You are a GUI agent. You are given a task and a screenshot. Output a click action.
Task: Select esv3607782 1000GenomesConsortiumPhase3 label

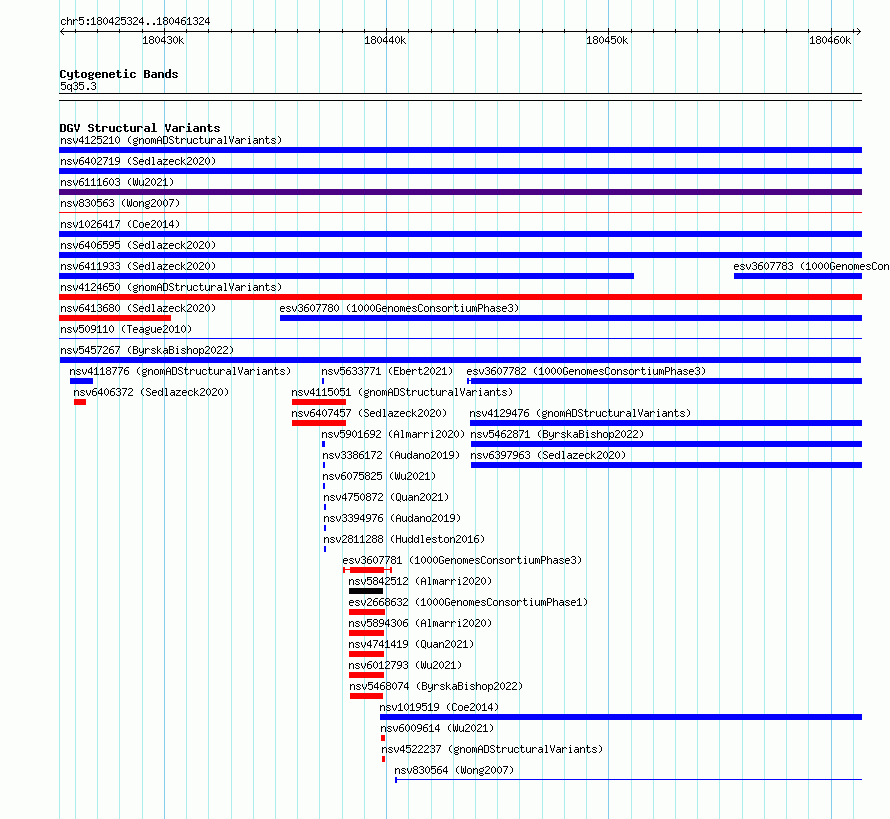586,371
